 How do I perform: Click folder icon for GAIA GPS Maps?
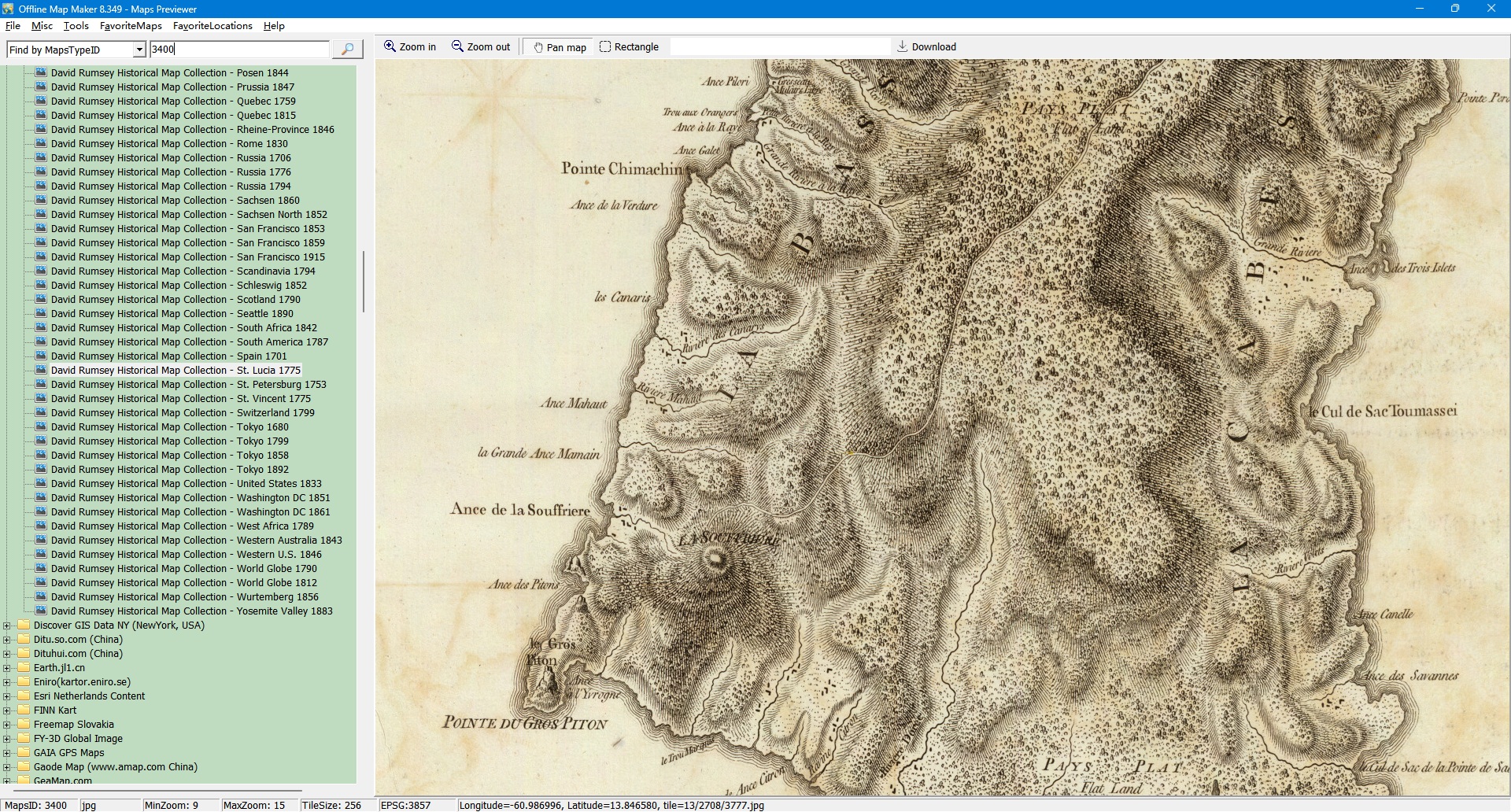coord(23,752)
